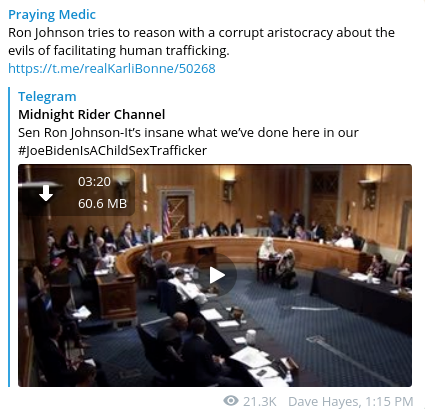Click the 1:15 PM message timestamp
The image size is (425, 409).
tap(389, 401)
